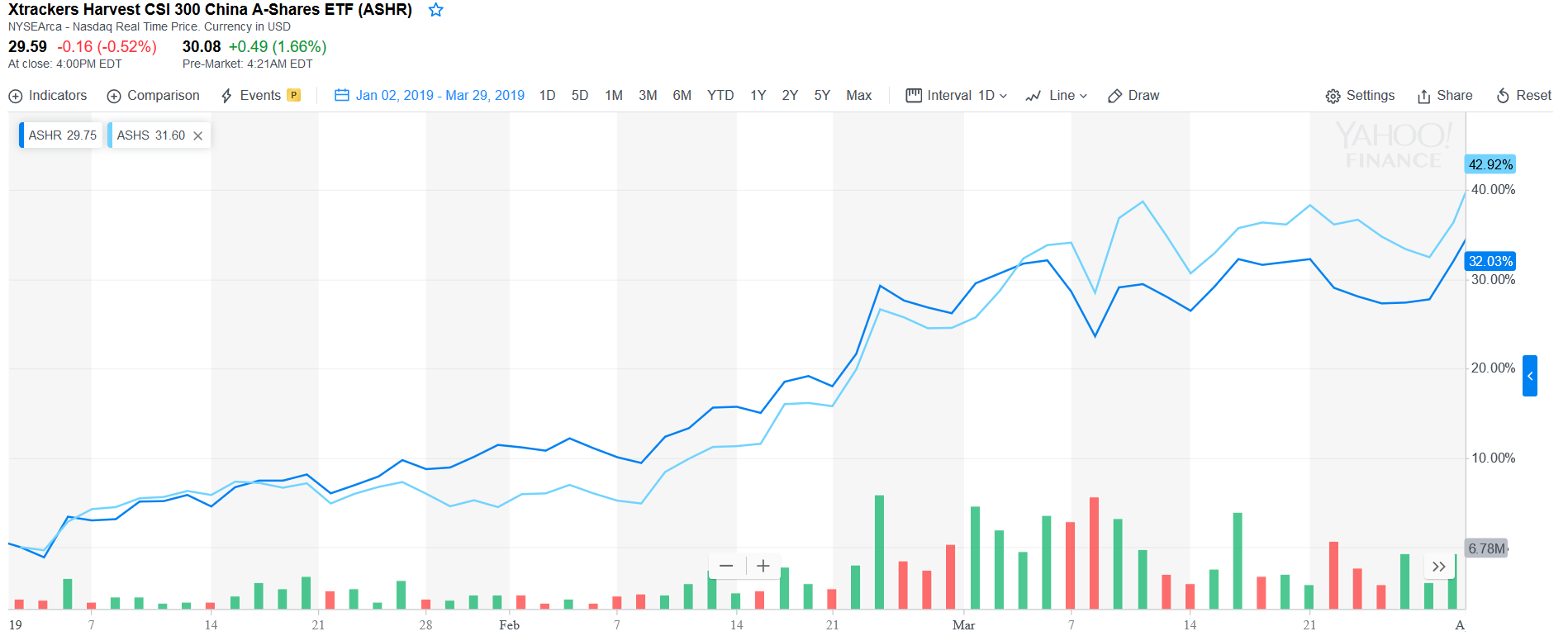Select the 3M range
Screen dimensions: 1568x636
point(648,96)
